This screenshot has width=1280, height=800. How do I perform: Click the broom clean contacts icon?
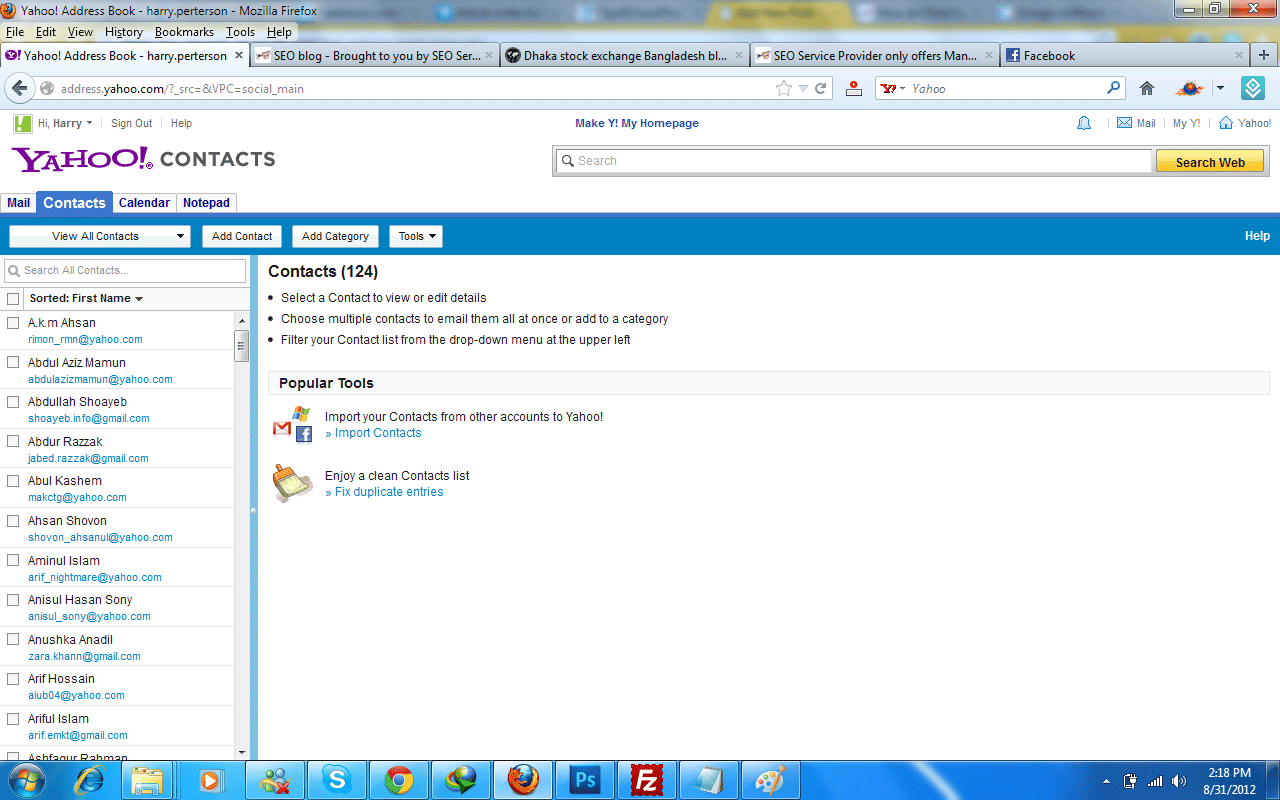pos(293,483)
